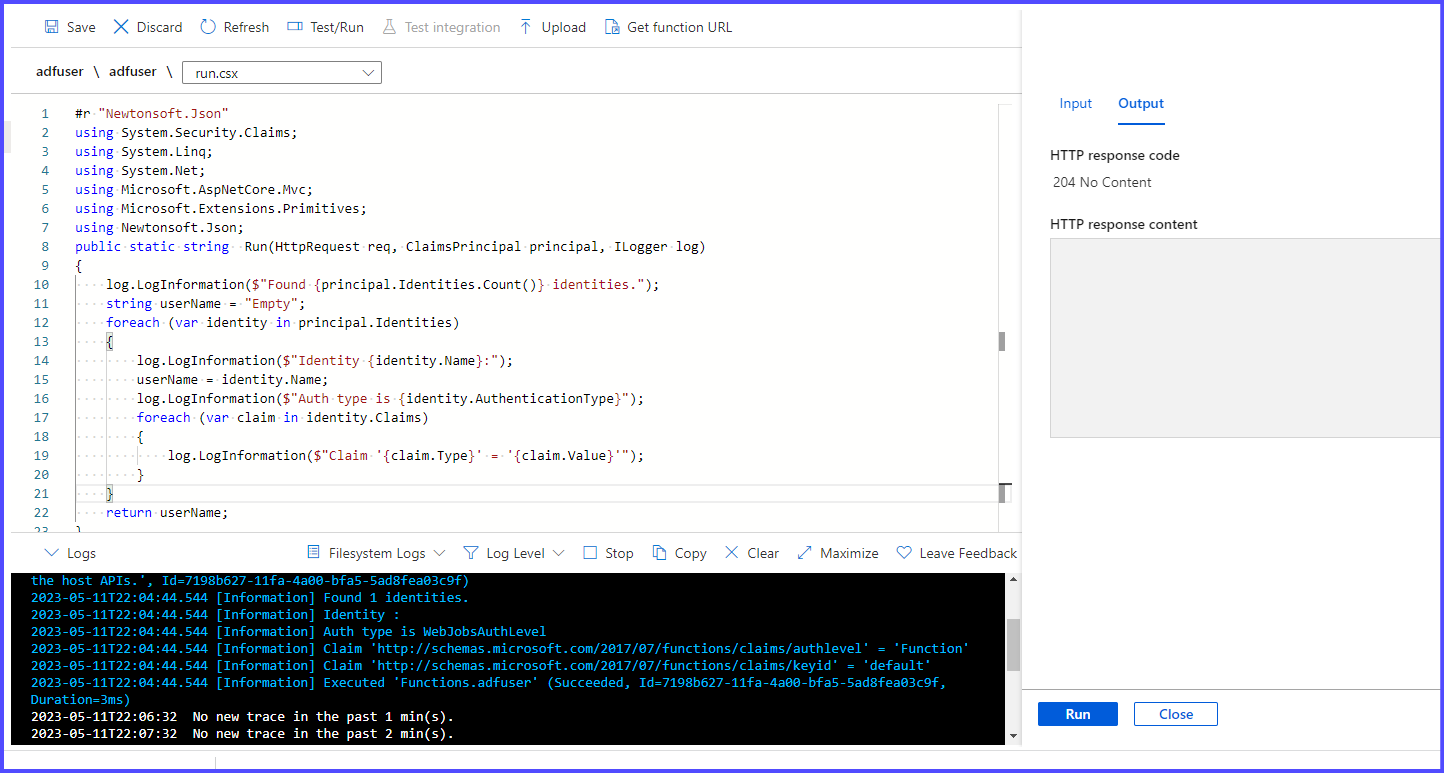Click the Logs label text
Image resolution: width=1444 pixels, height=773 pixels.
click(x=82, y=553)
